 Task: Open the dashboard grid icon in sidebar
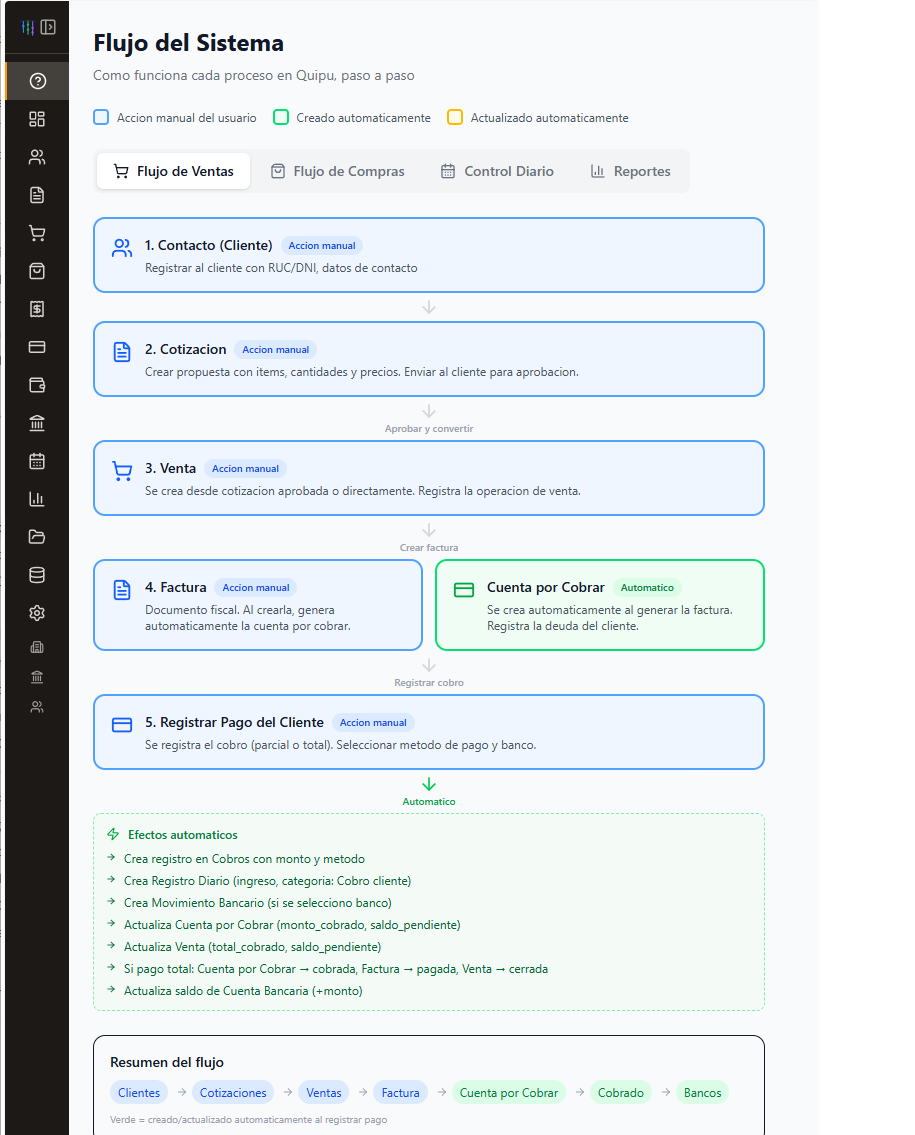(x=37, y=119)
